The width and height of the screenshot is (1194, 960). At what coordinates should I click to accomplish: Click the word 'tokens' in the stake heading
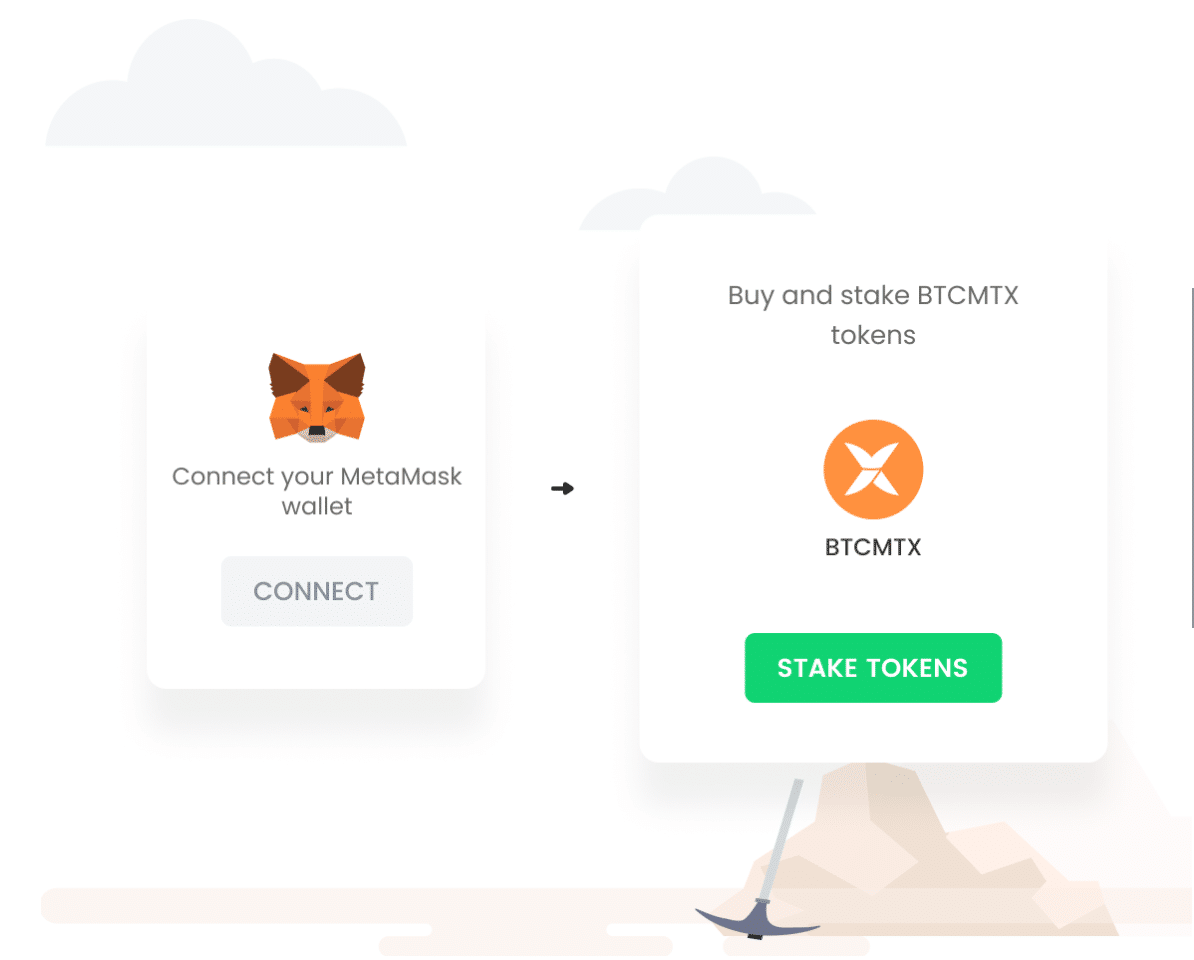pyautogui.click(x=873, y=335)
